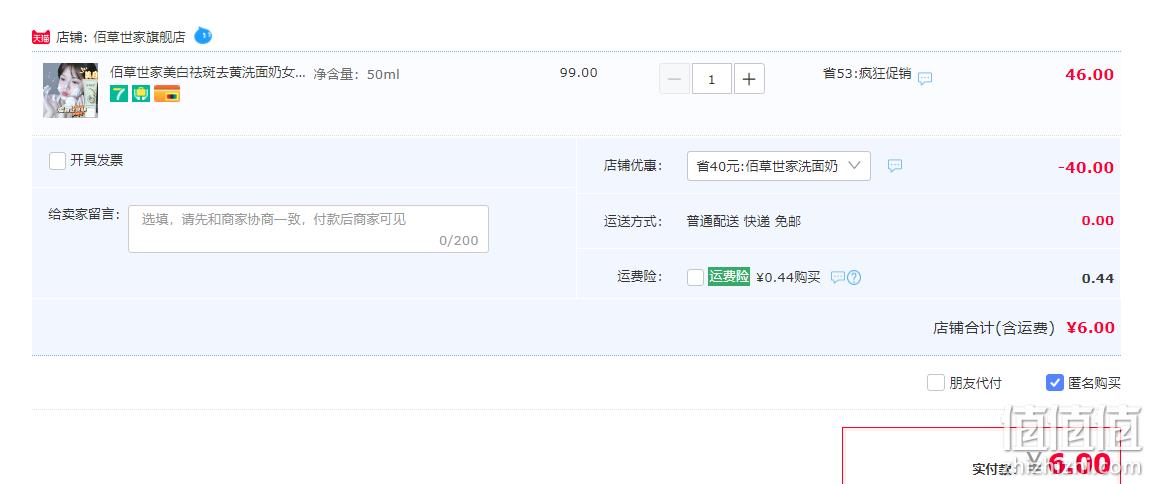Click the comment icon beside the 店铺优惠 dropdown
The width and height of the screenshot is (1151, 484).
point(894,166)
